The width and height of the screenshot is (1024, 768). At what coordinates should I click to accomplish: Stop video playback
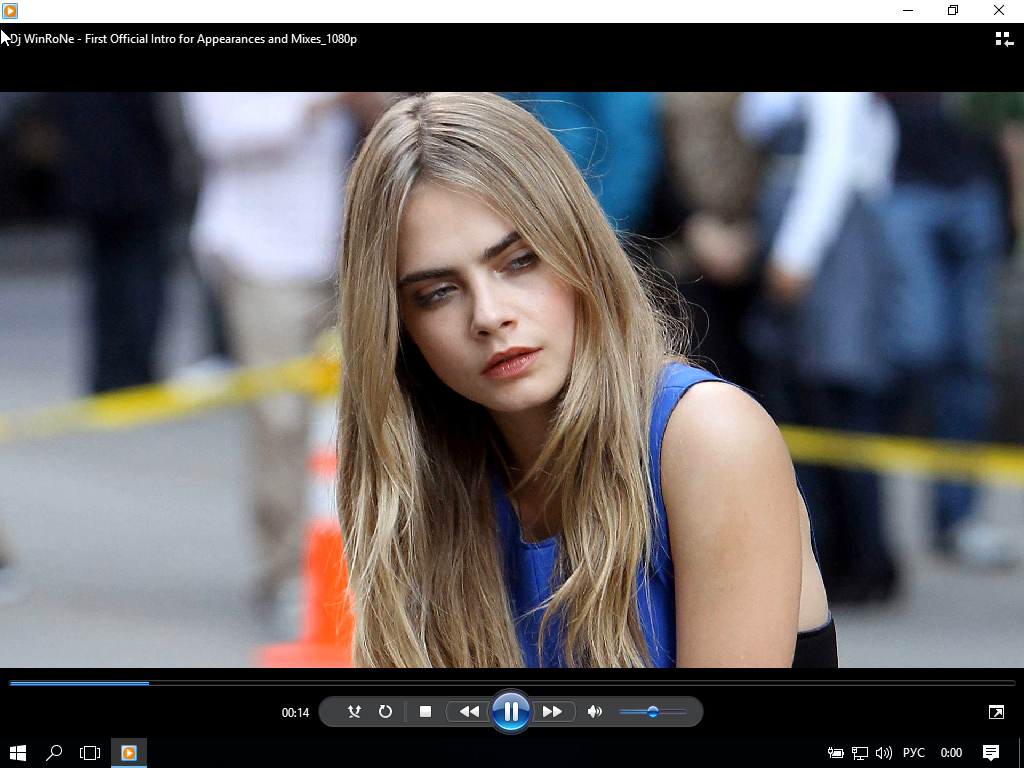click(425, 712)
